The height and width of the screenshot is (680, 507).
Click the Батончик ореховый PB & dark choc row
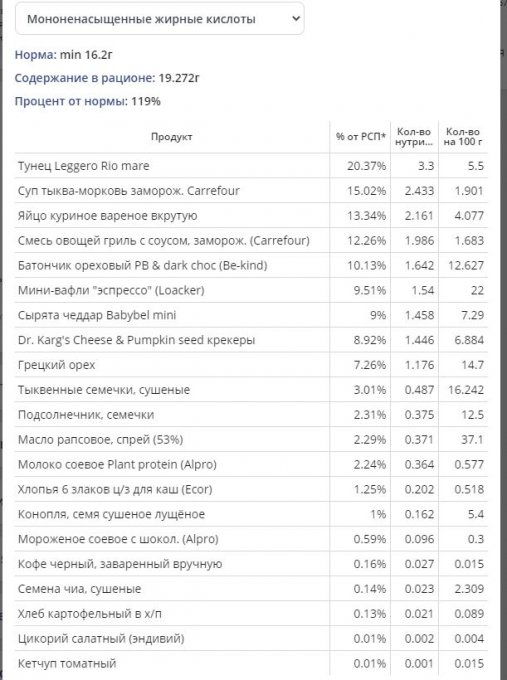click(x=251, y=265)
